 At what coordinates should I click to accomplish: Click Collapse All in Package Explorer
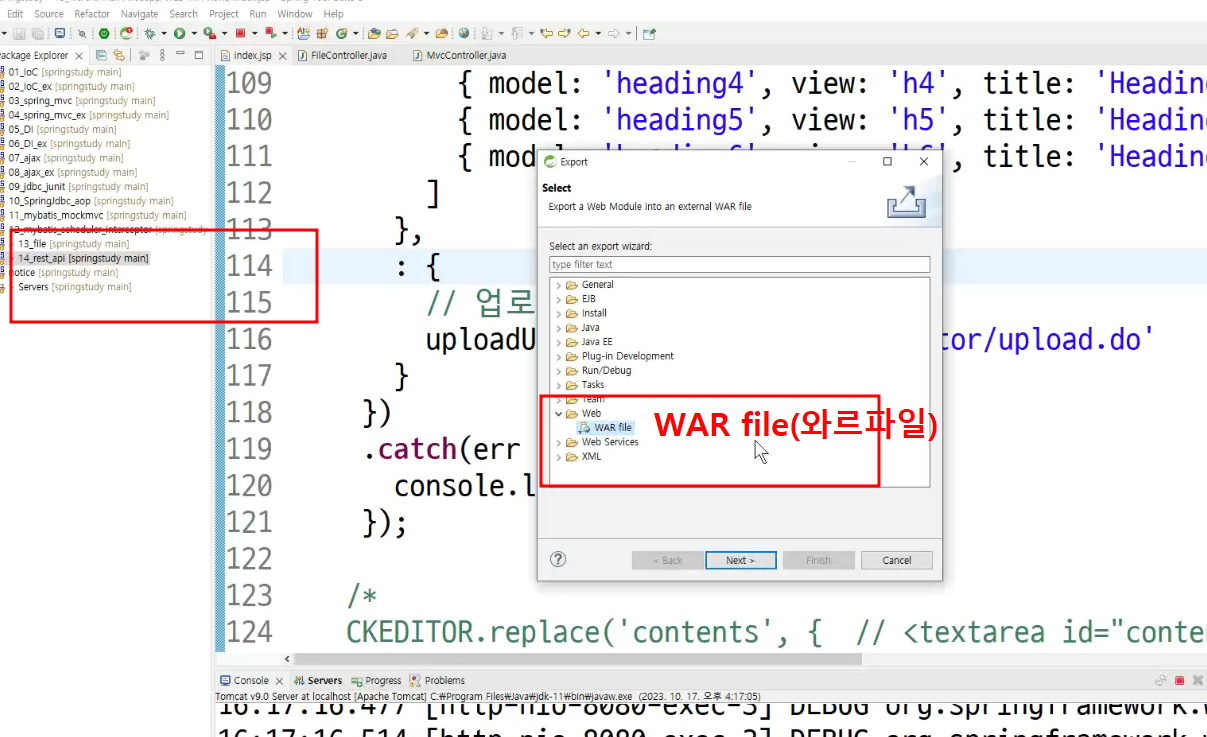(101, 55)
